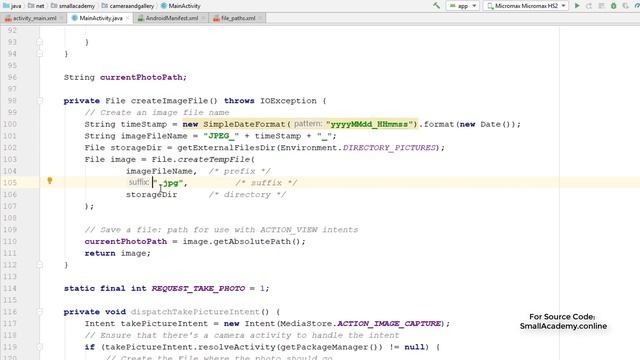Click the Apply Changes icon next to Run

tap(589, 6)
